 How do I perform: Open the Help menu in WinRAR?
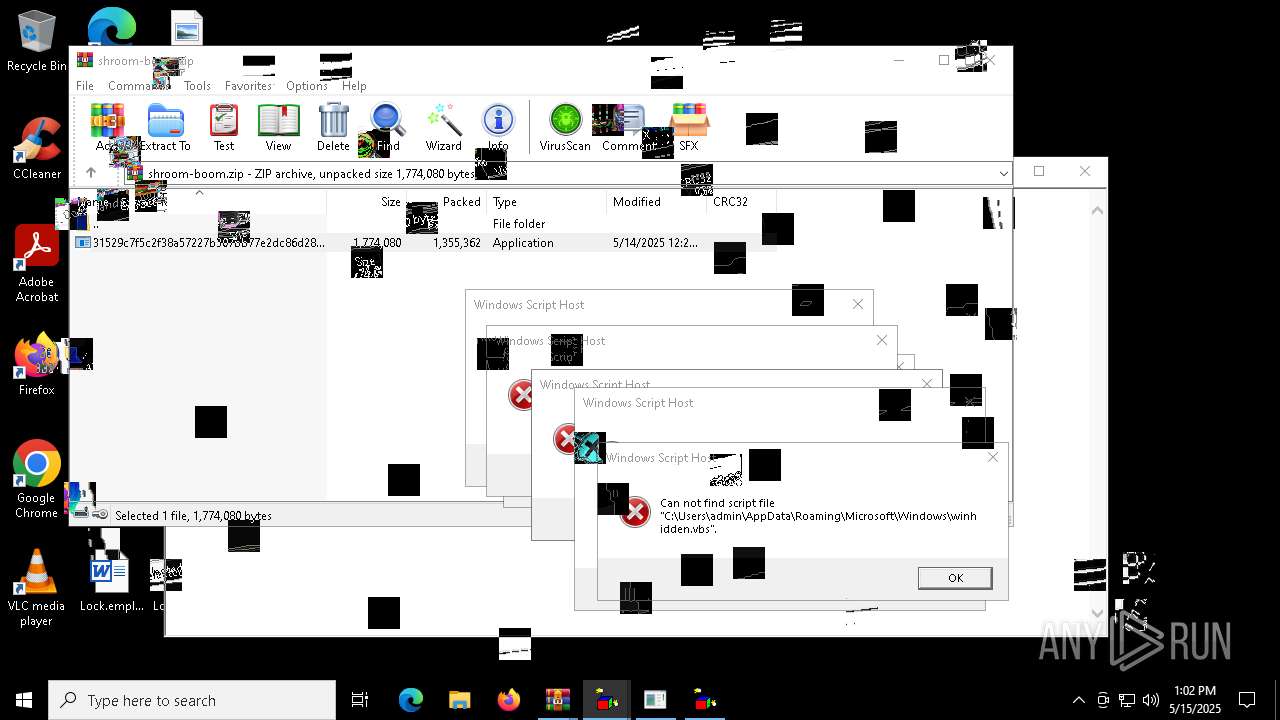[354, 86]
